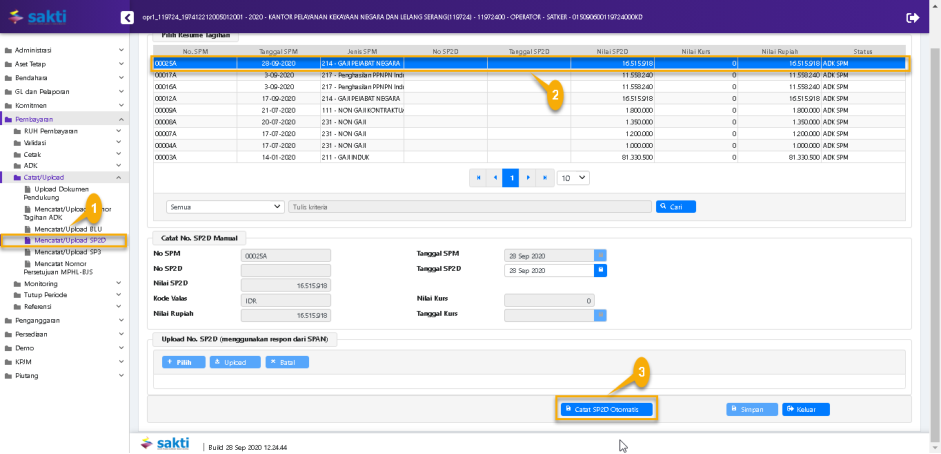
Task: Expand the Administrasi menu
Action: click(64, 49)
